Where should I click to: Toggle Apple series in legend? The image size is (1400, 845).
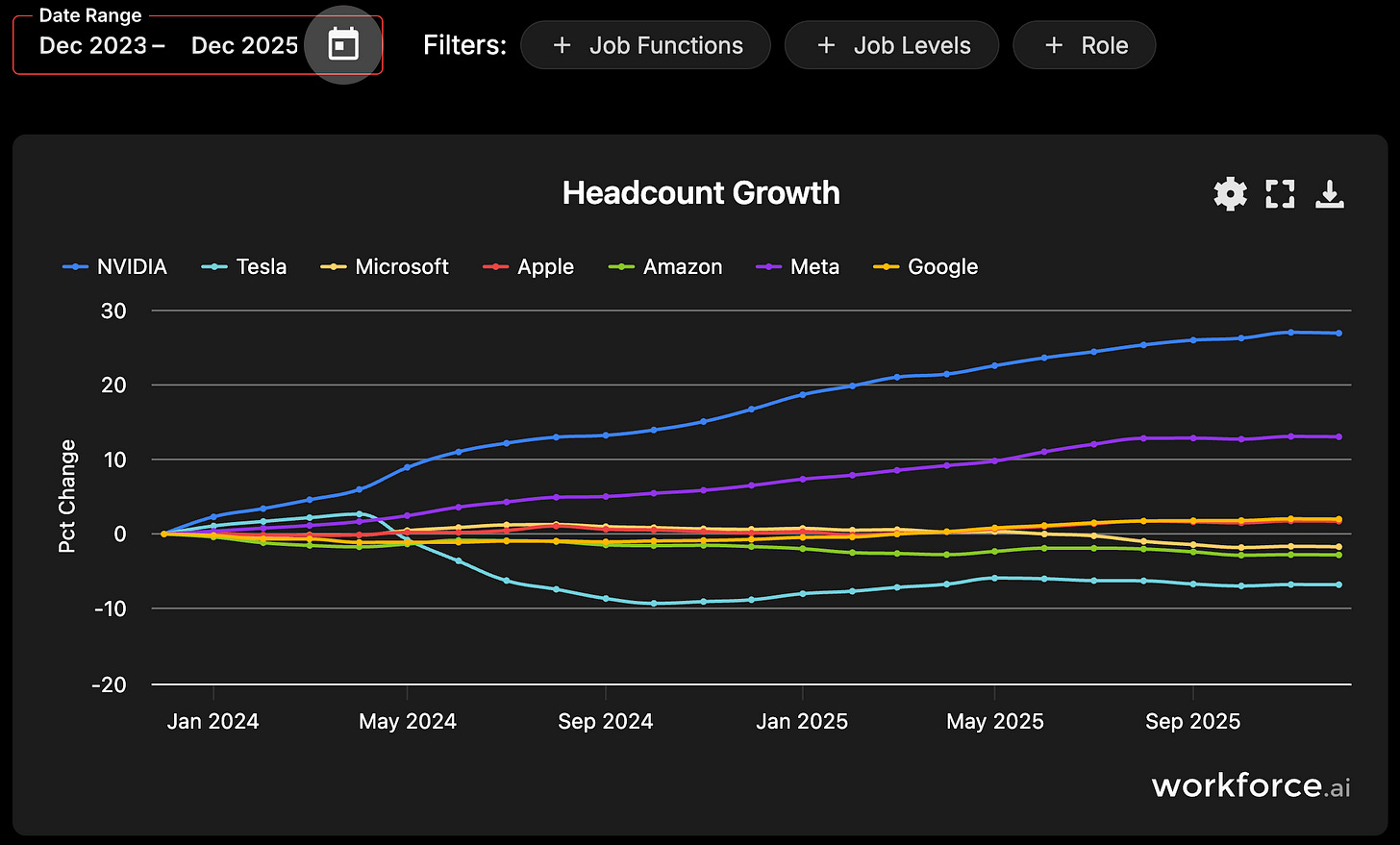tap(529, 267)
